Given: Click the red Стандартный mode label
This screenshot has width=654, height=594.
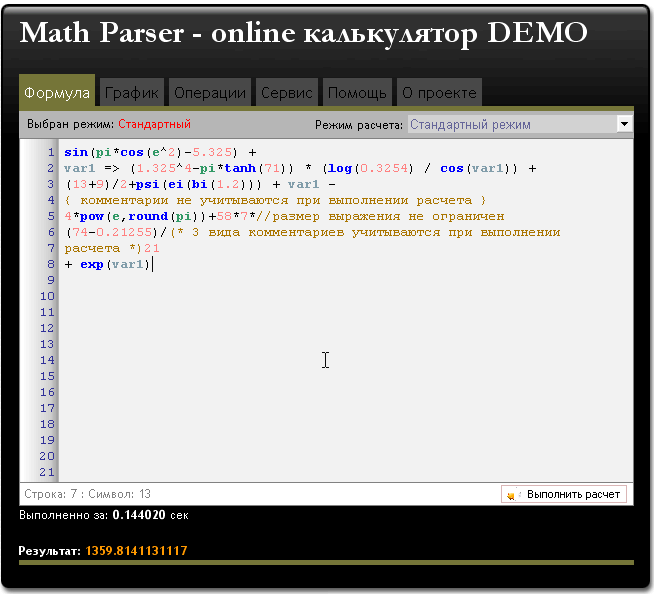Looking at the screenshot, I should (x=154, y=125).
